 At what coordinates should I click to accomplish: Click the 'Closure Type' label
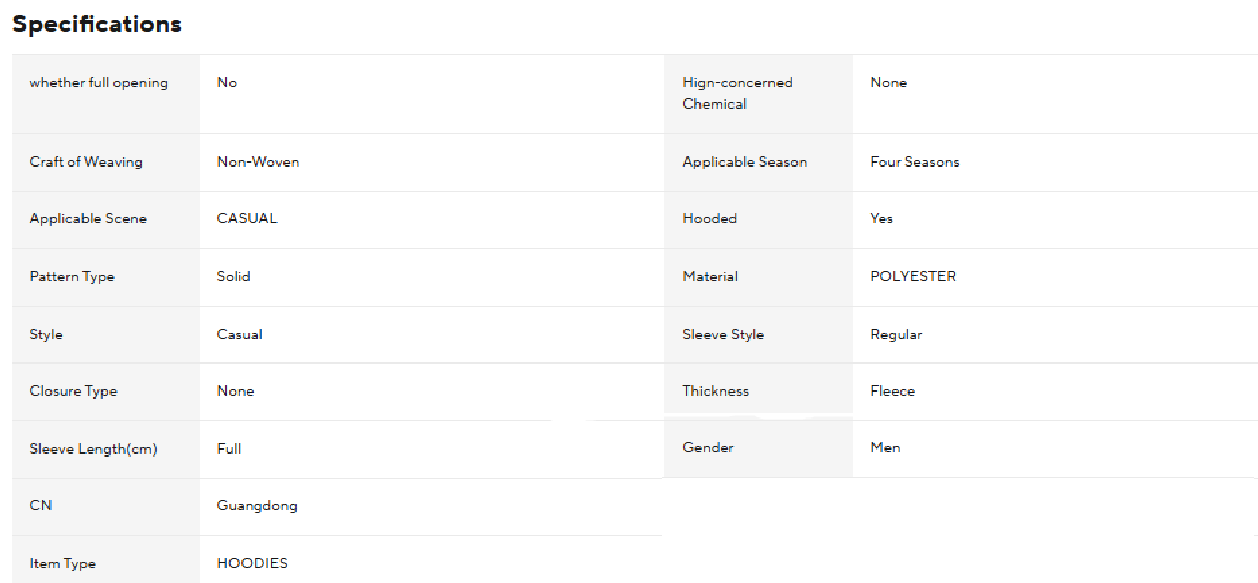pos(74,392)
